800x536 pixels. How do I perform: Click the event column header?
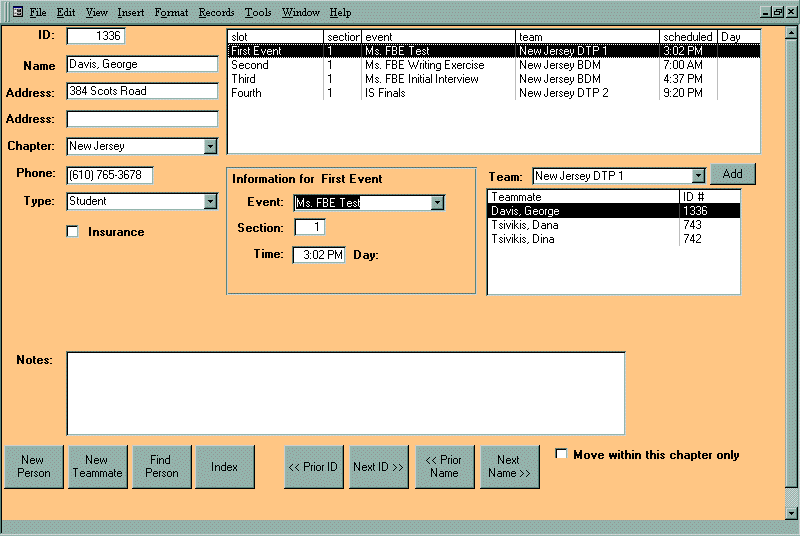click(438, 37)
